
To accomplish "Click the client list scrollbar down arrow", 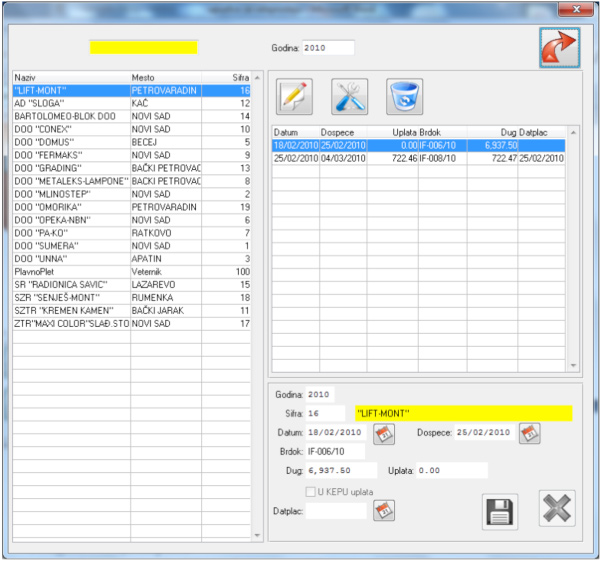I will click(259, 537).
